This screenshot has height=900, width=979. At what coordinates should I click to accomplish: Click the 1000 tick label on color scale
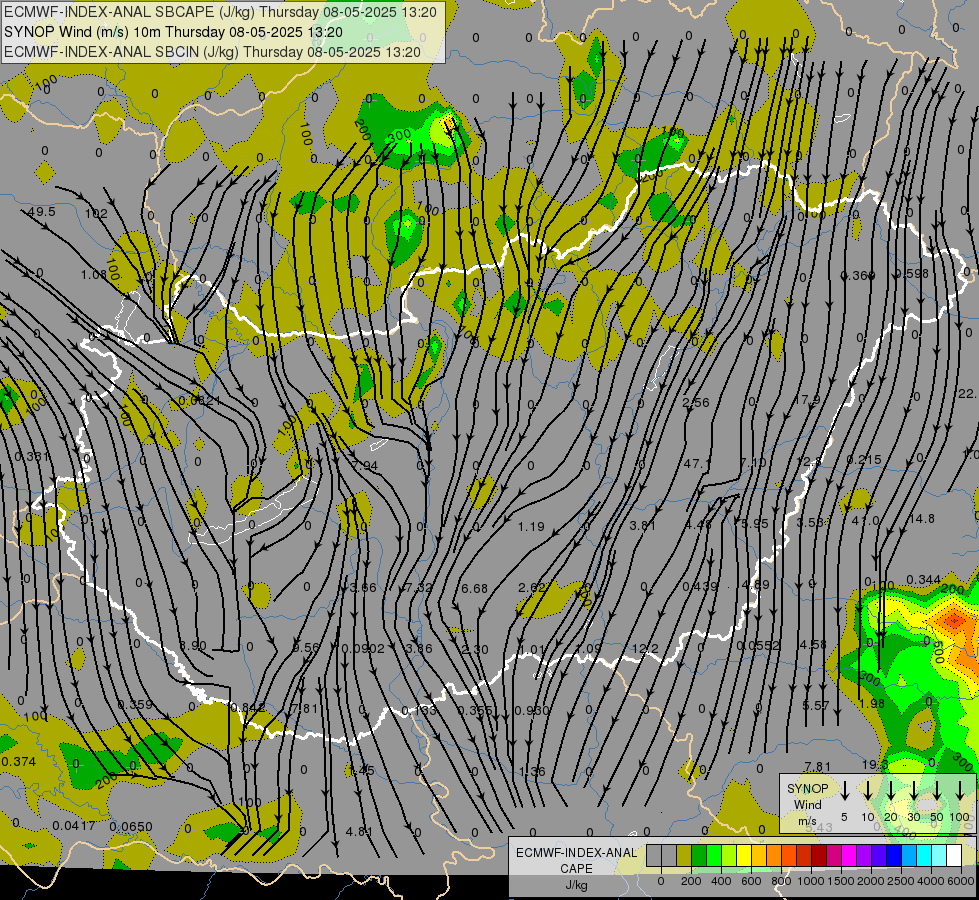pos(810,881)
